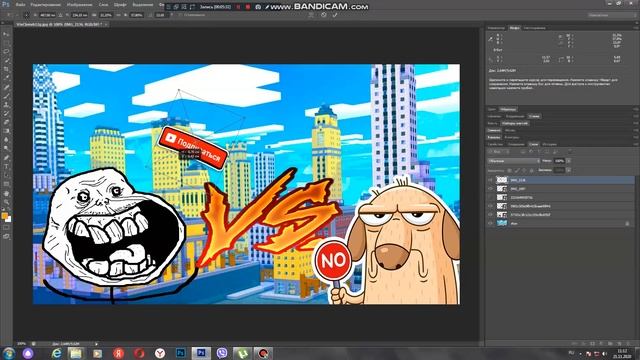Change screen mode from toolbar bottom

coord(6,236)
